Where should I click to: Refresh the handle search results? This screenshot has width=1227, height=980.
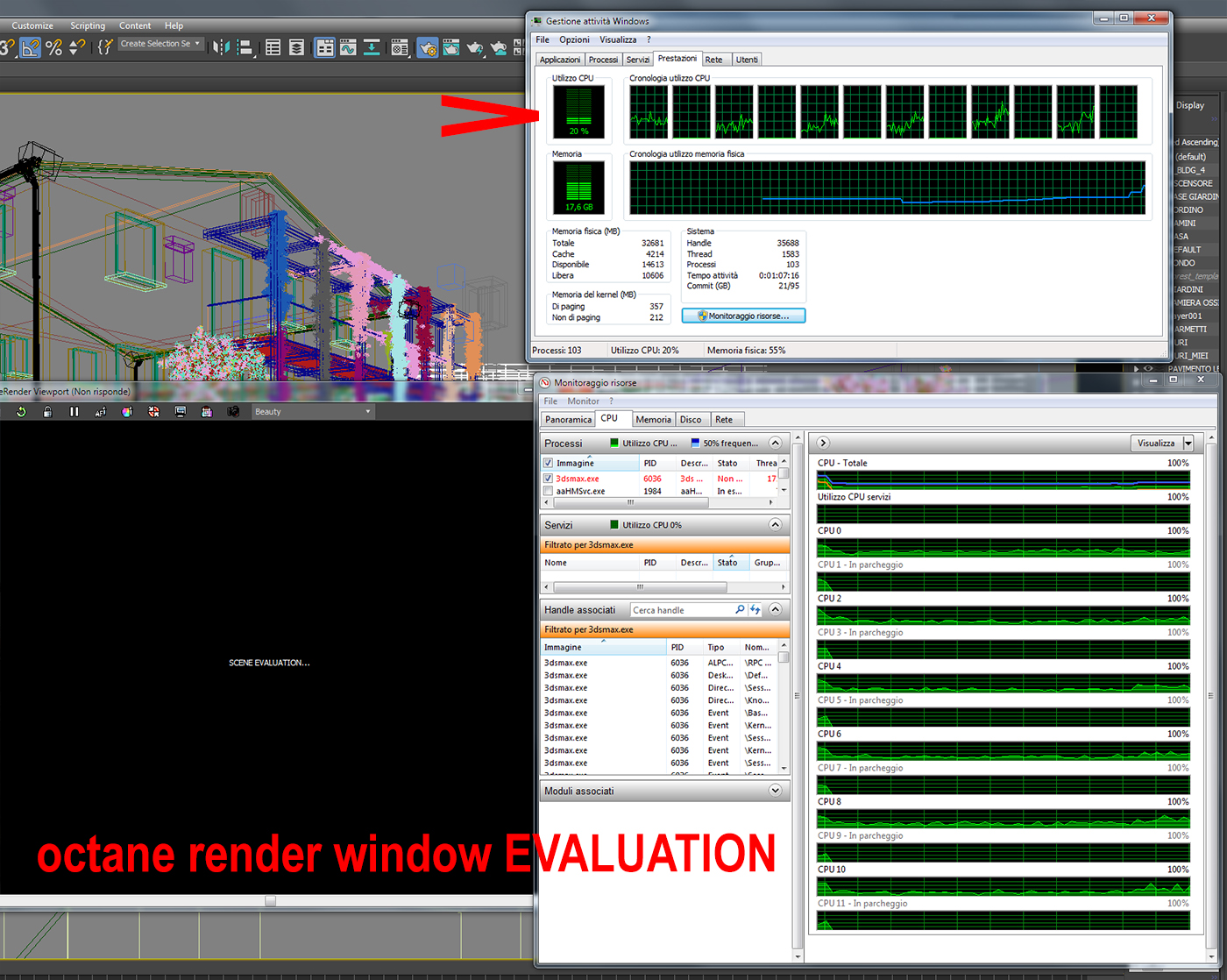click(755, 610)
